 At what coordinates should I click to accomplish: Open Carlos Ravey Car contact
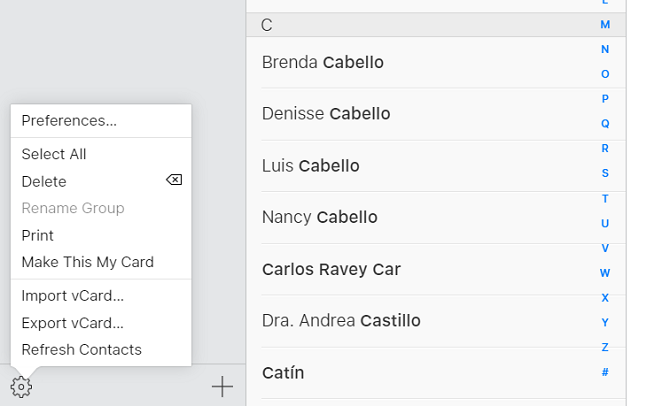pyautogui.click(x=331, y=269)
